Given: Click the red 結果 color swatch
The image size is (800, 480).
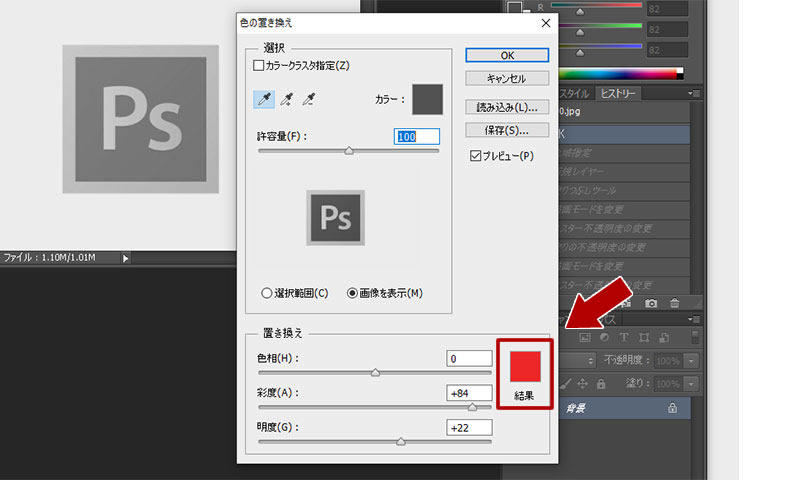Looking at the screenshot, I should (x=525, y=366).
